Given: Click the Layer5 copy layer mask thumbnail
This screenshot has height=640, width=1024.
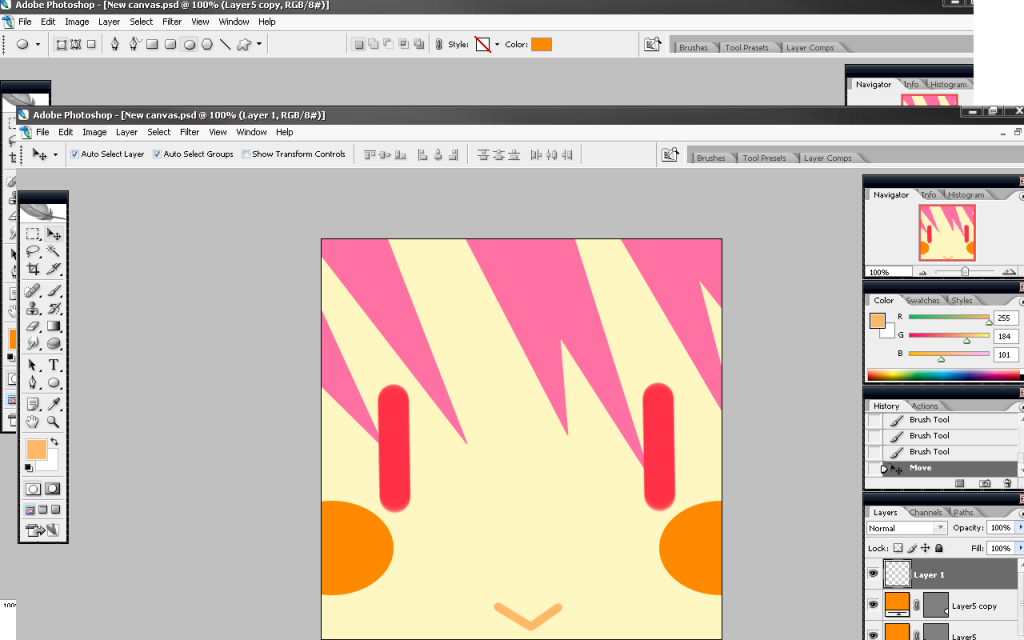Looking at the screenshot, I should coord(935,605).
